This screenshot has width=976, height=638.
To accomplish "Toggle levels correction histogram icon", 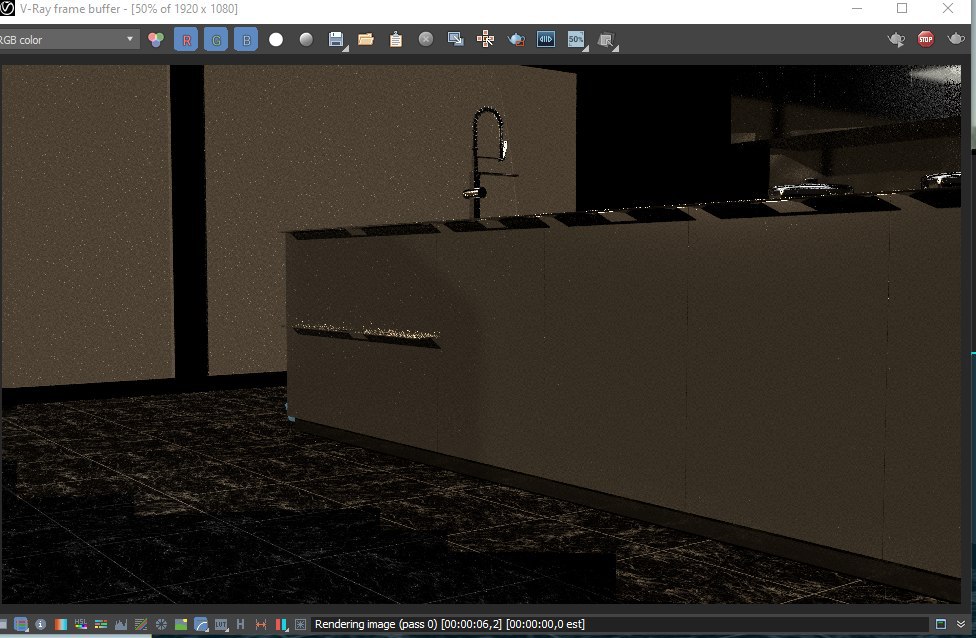I will pos(121,624).
